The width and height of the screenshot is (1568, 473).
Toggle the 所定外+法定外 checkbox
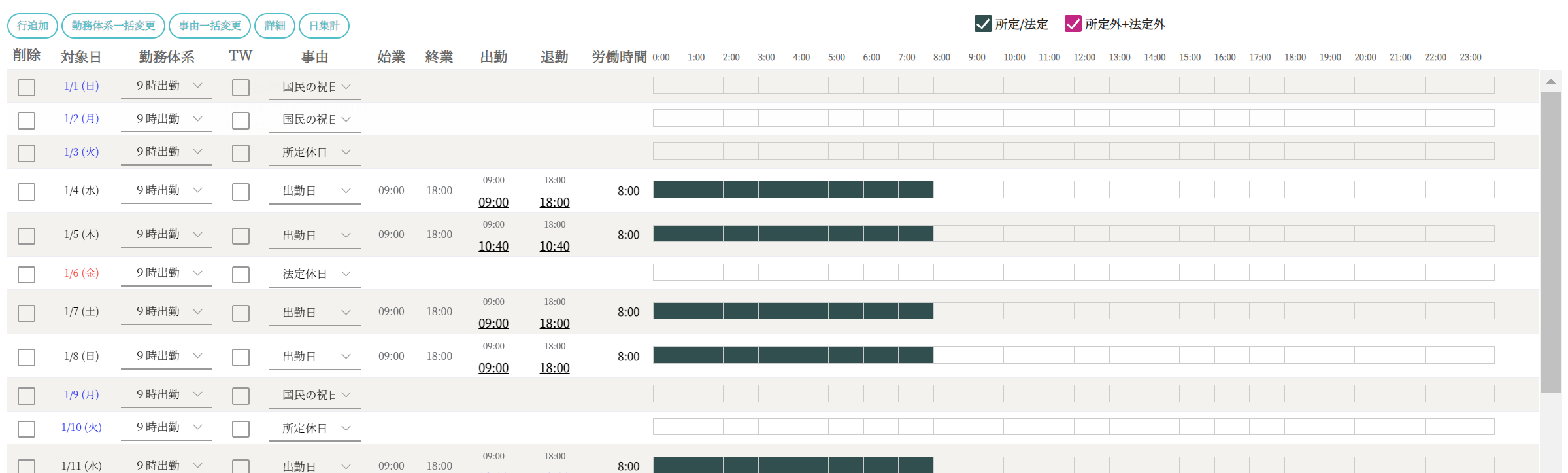tap(1073, 24)
